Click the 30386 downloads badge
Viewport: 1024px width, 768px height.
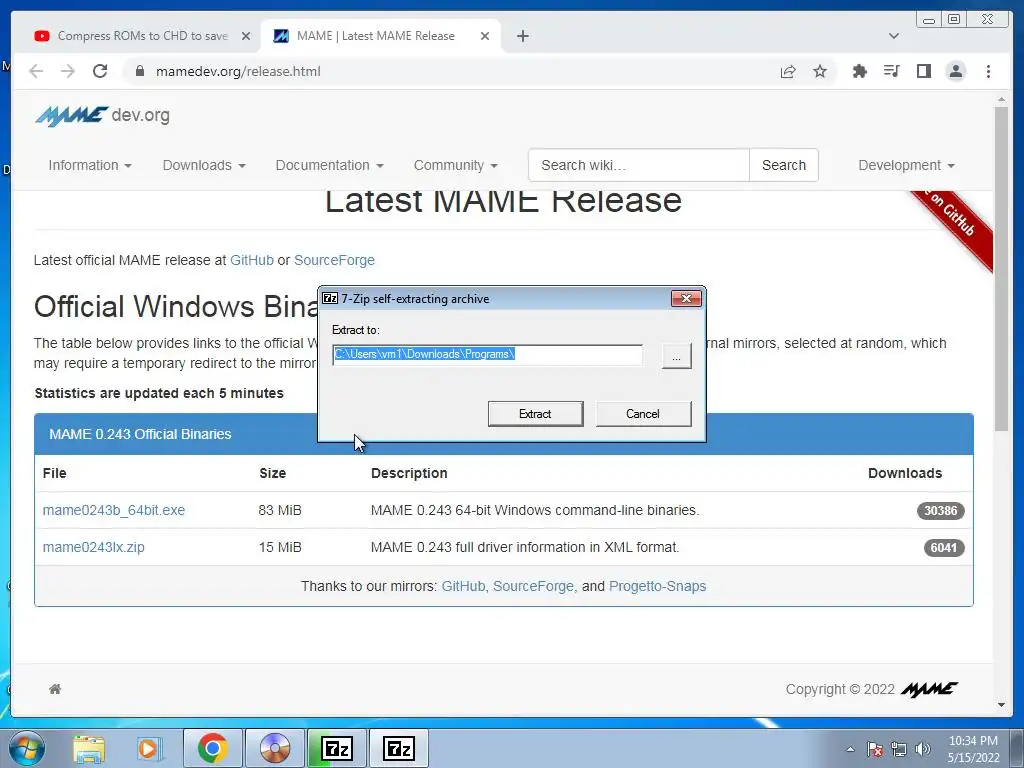(x=940, y=511)
